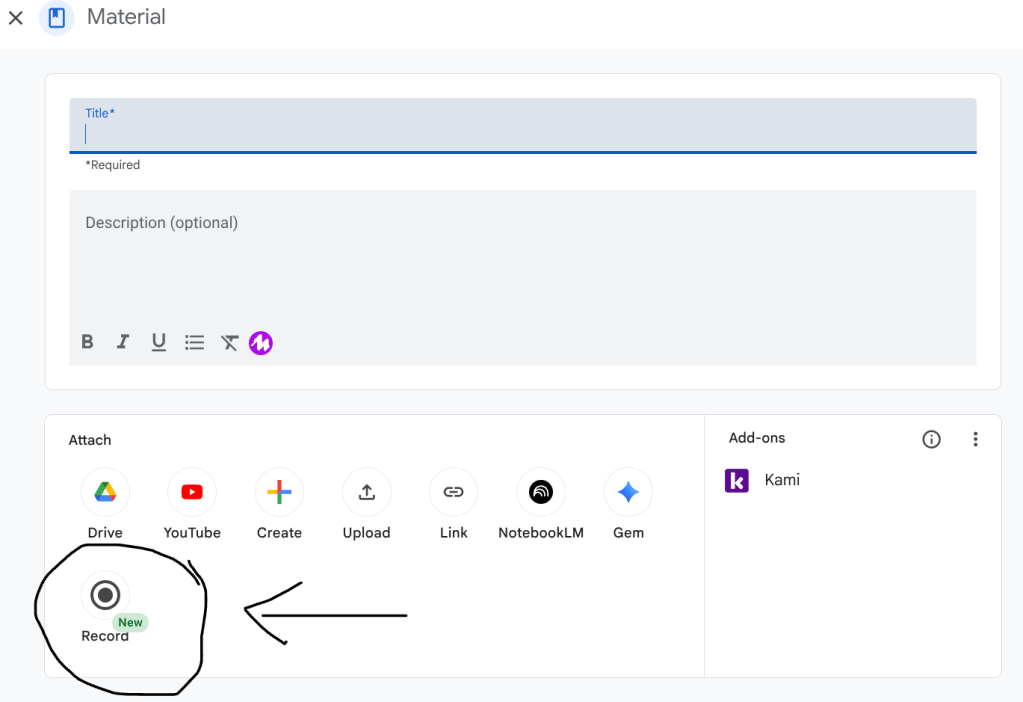Start a new Record attachment
The height and width of the screenshot is (702, 1023).
point(105,596)
